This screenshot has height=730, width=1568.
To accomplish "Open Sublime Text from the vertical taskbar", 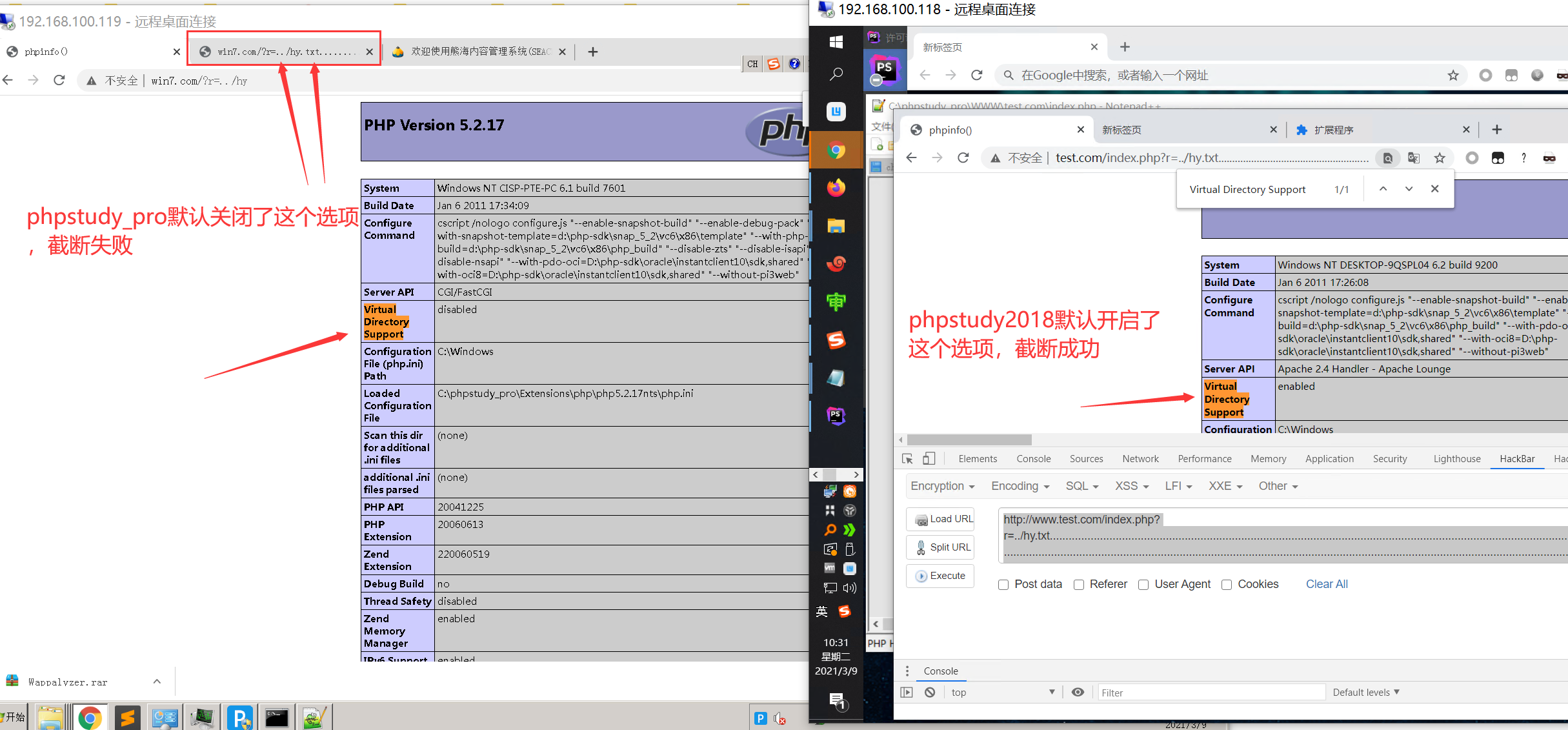I will pyautogui.click(x=836, y=341).
